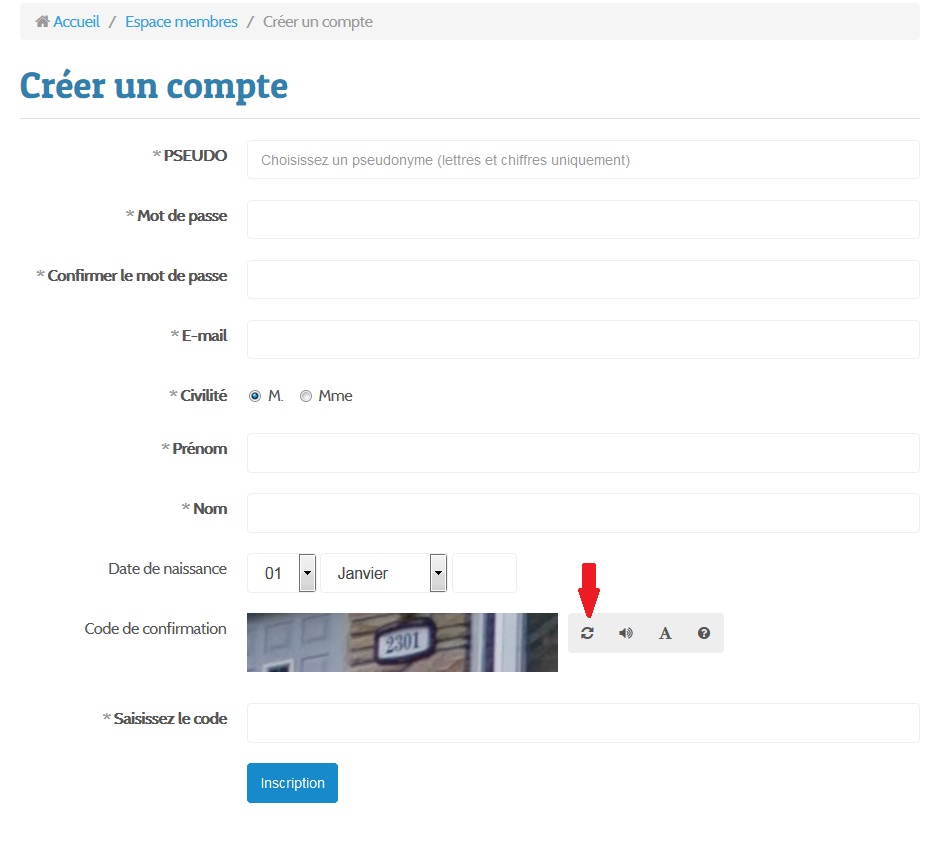Play the audio version of the captcha
This screenshot has width=929, height=851.
626,633
